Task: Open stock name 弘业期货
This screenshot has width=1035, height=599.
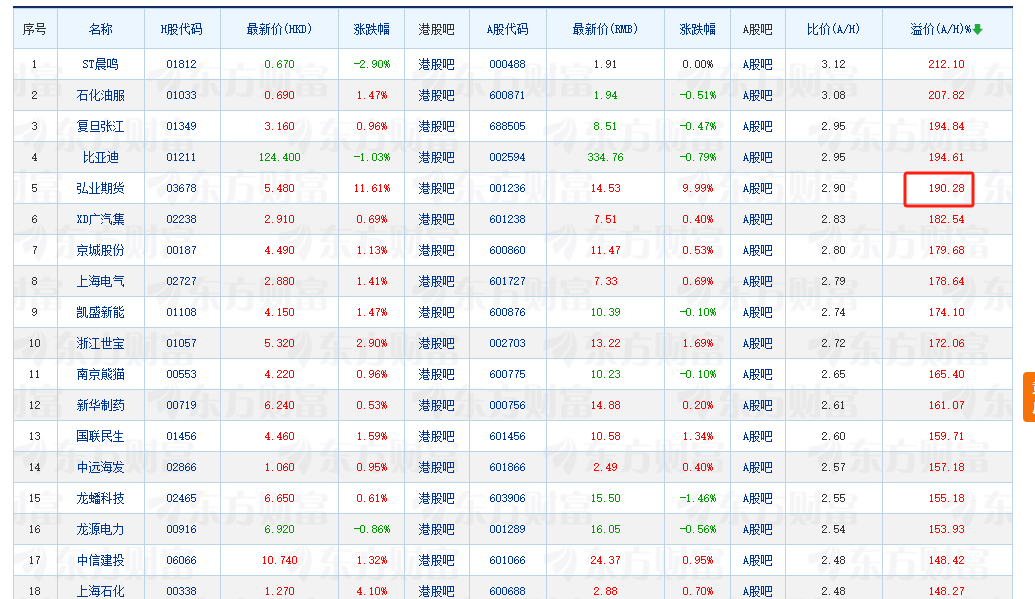Action: 100,188
